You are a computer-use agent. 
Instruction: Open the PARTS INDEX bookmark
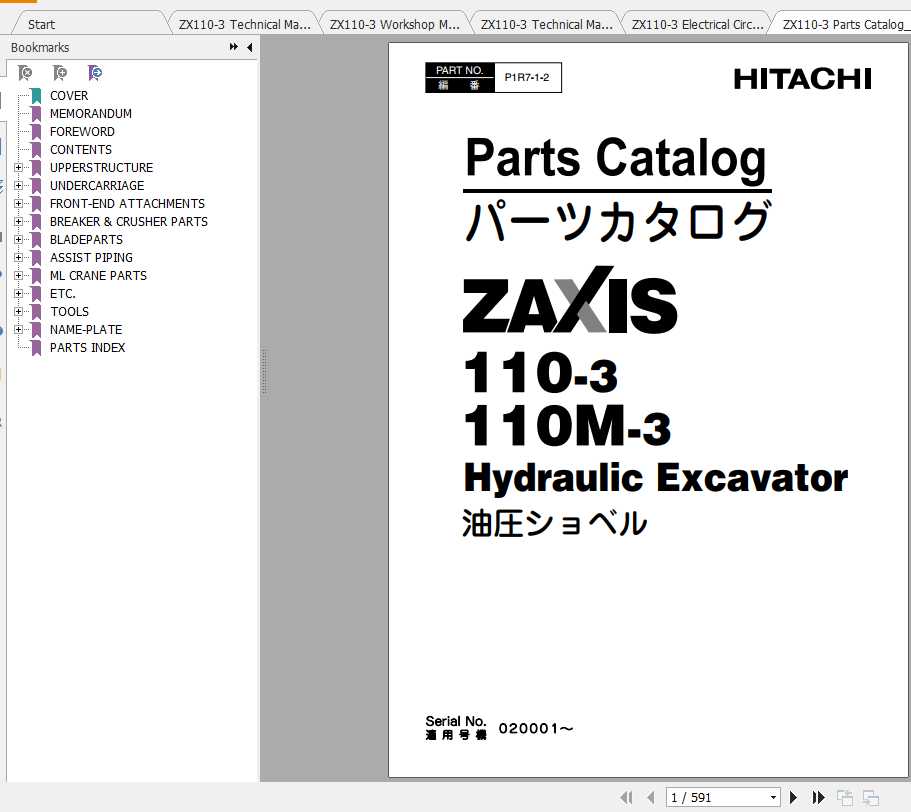click(86, 347)
